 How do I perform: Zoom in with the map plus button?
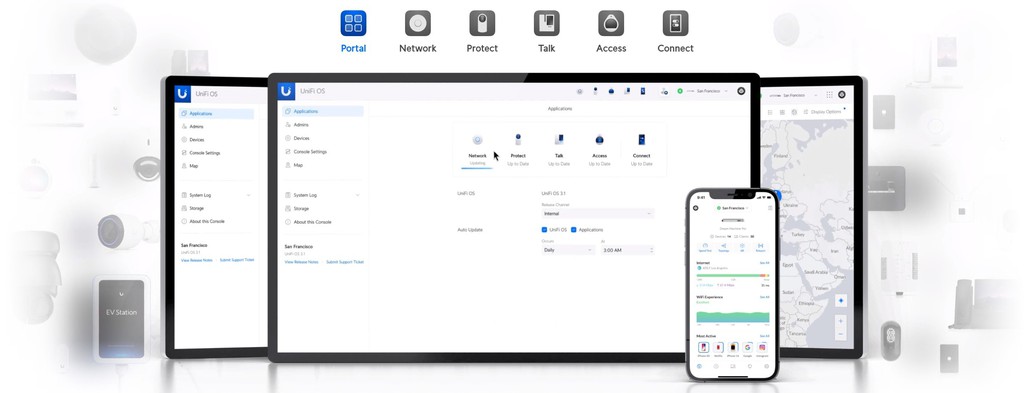(840, 321)
